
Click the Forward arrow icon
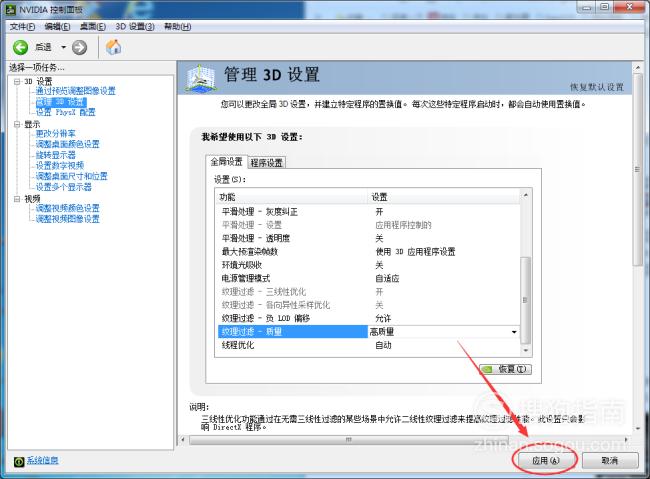pos(80,47)
